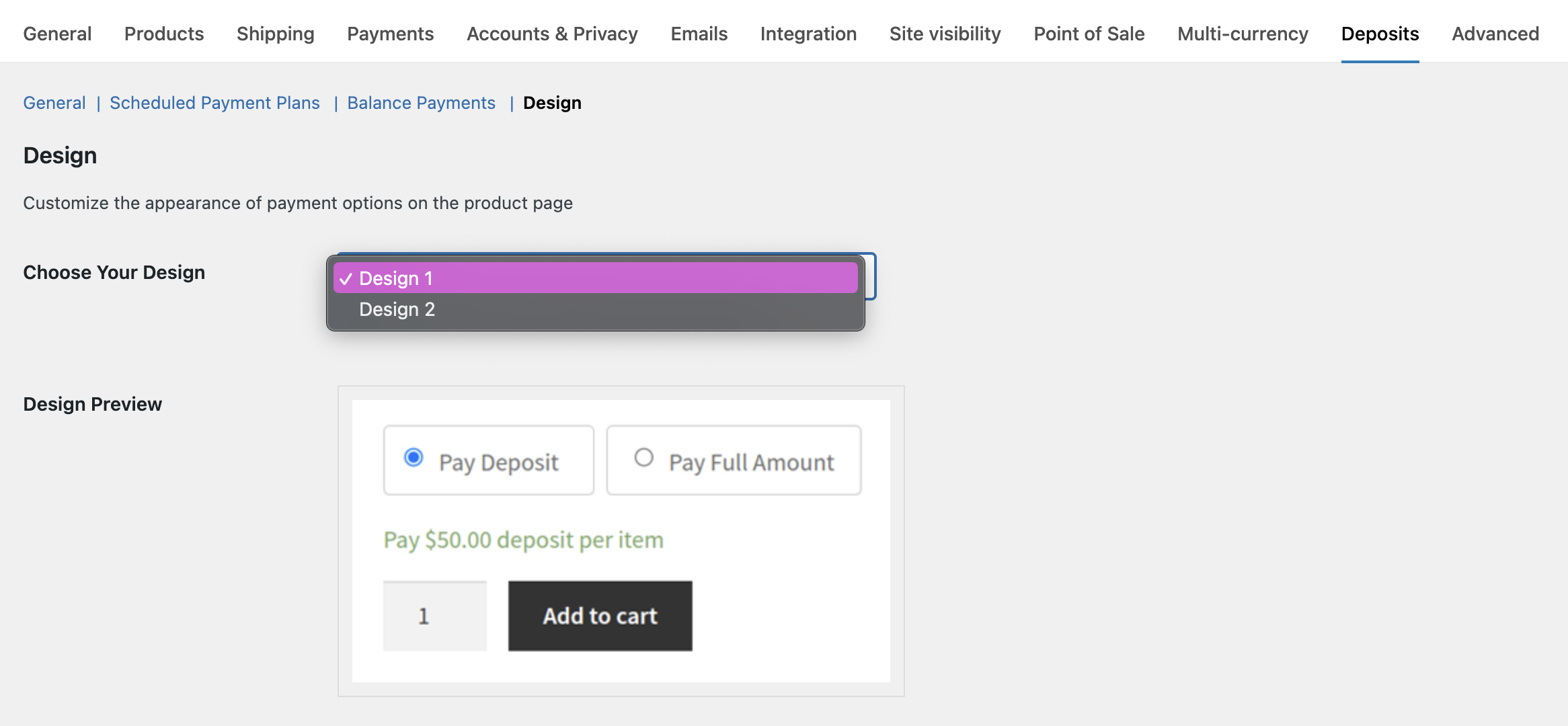Screen dimensions: 1568x726
Task: Open the Integration tab
Action: [808, 34]
